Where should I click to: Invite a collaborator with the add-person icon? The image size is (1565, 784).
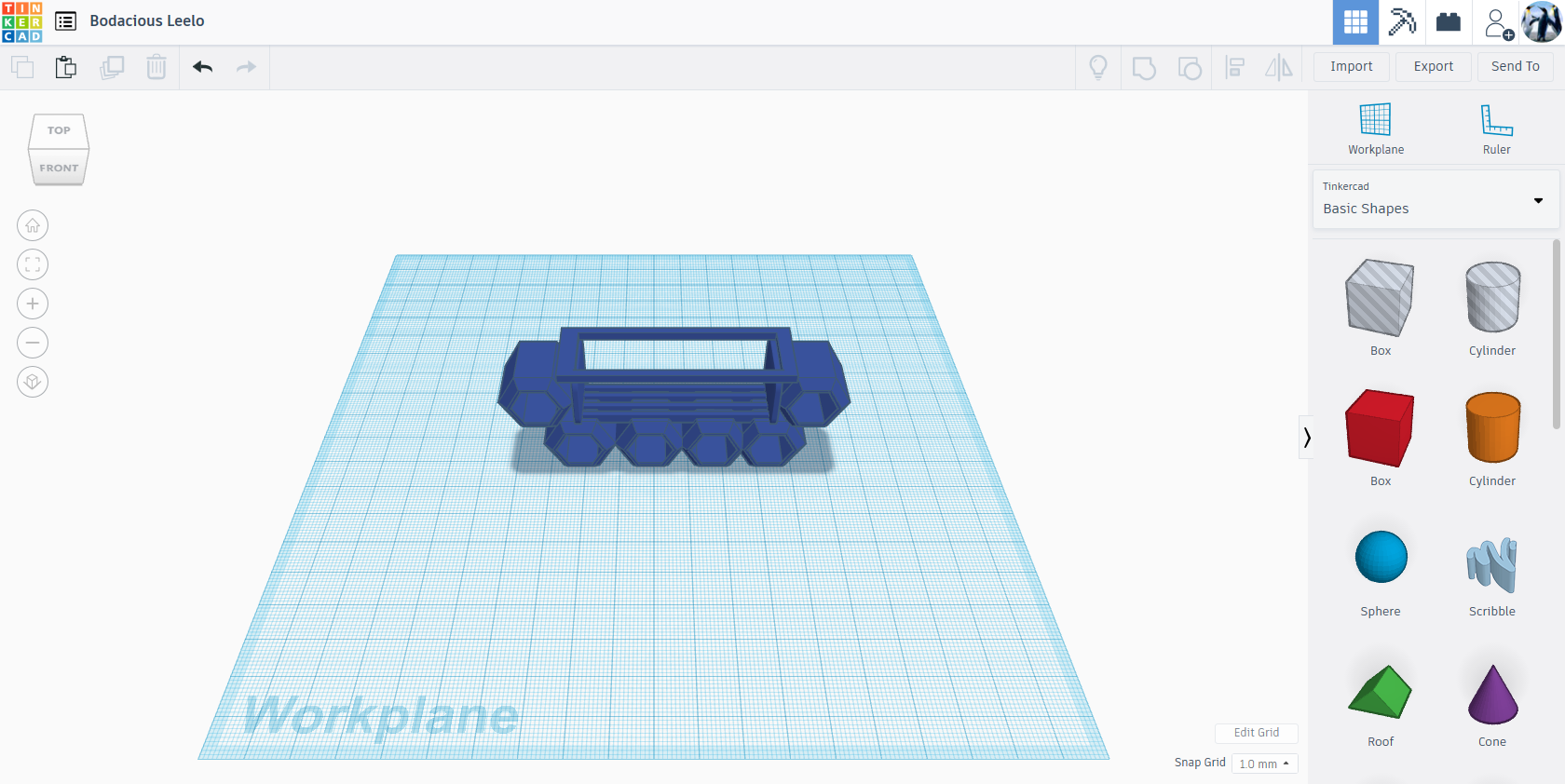[x=1498, y=22]
